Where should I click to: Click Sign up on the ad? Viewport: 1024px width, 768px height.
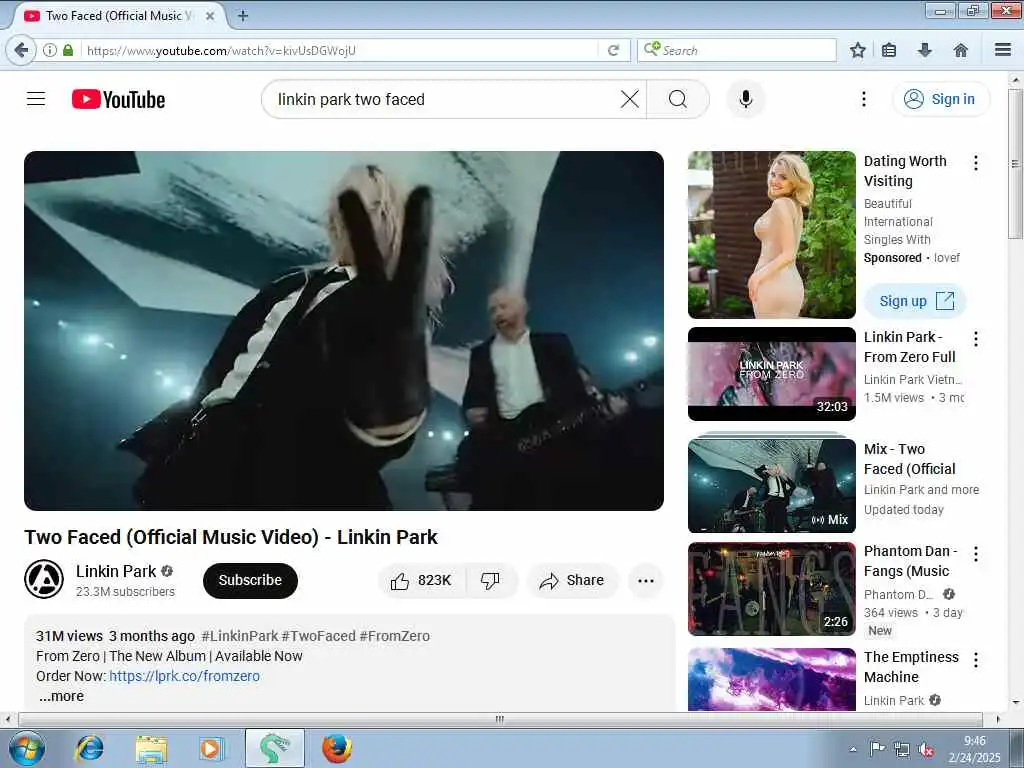point(916,301)
